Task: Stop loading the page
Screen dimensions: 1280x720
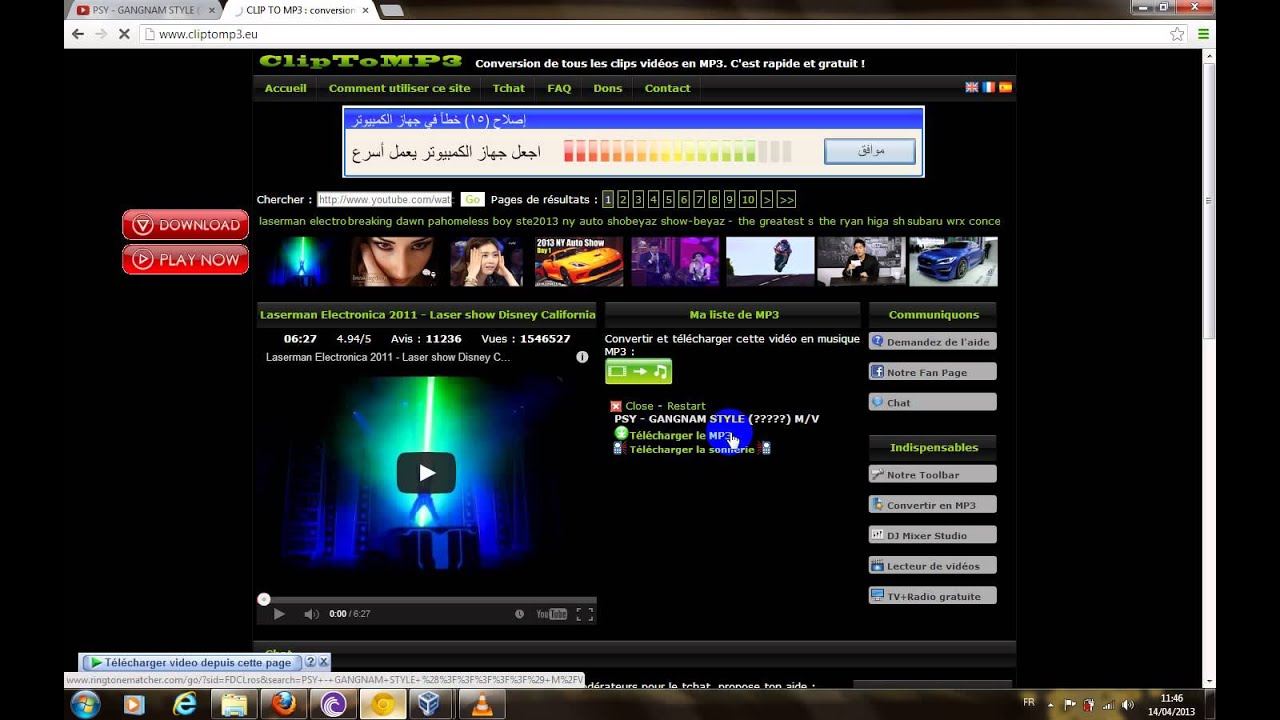Action: [124, 34]
